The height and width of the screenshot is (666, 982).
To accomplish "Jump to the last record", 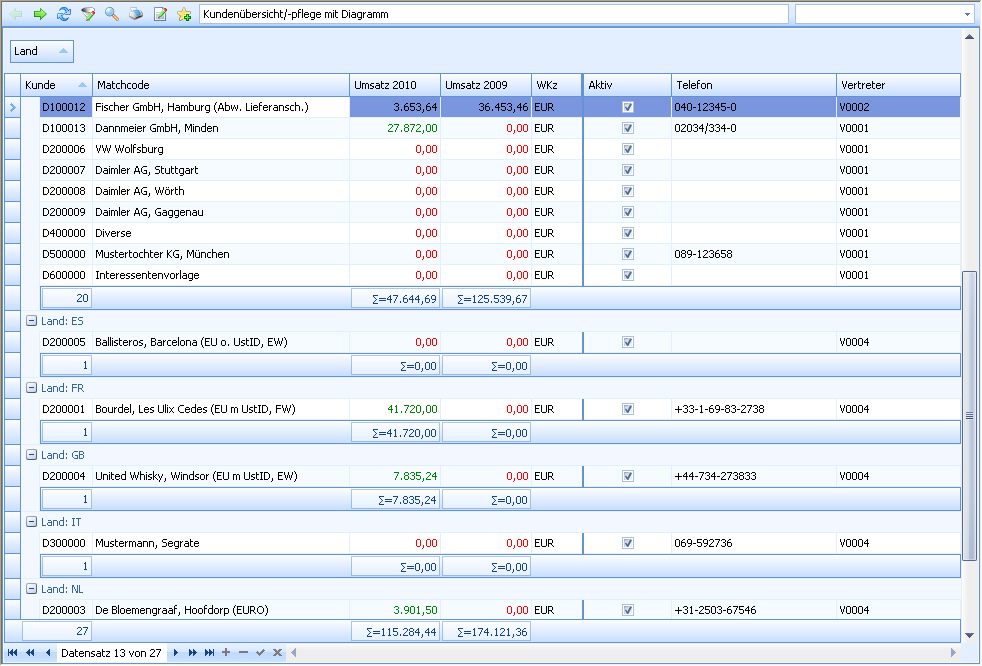I will click(x=209, y=653).
